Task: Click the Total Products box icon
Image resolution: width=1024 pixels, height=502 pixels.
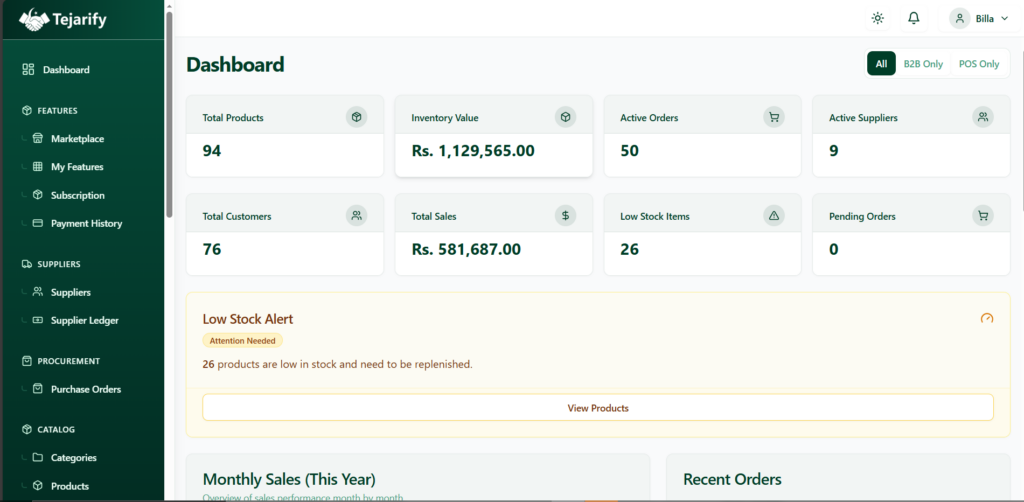Action: 357,117
